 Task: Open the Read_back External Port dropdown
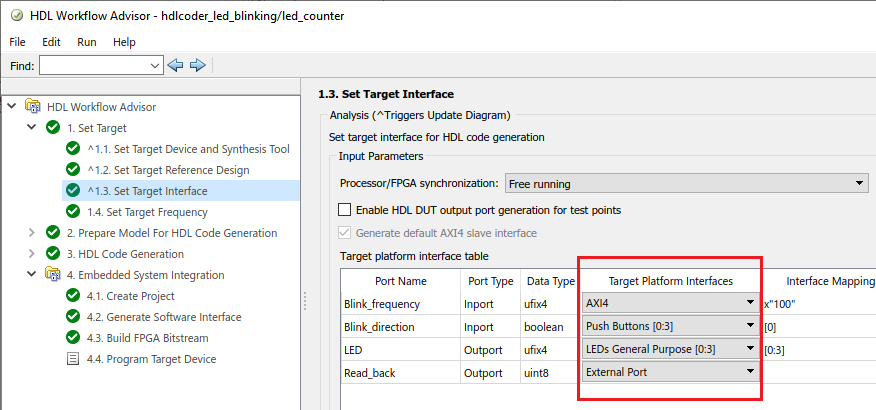click(x=669, y=371)
